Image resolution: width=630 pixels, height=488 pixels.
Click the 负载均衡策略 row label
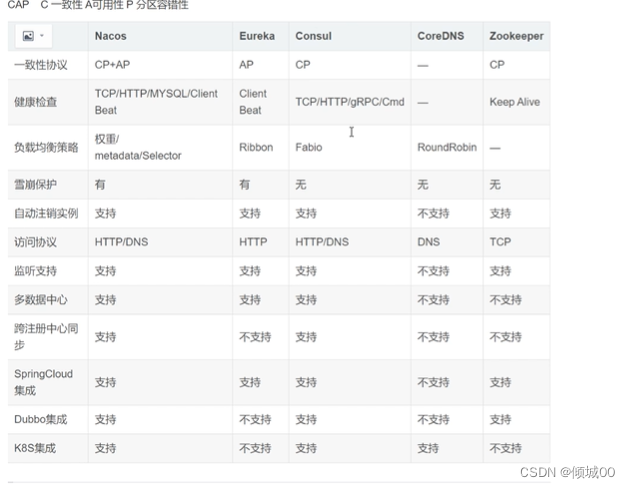coord(46,147)
